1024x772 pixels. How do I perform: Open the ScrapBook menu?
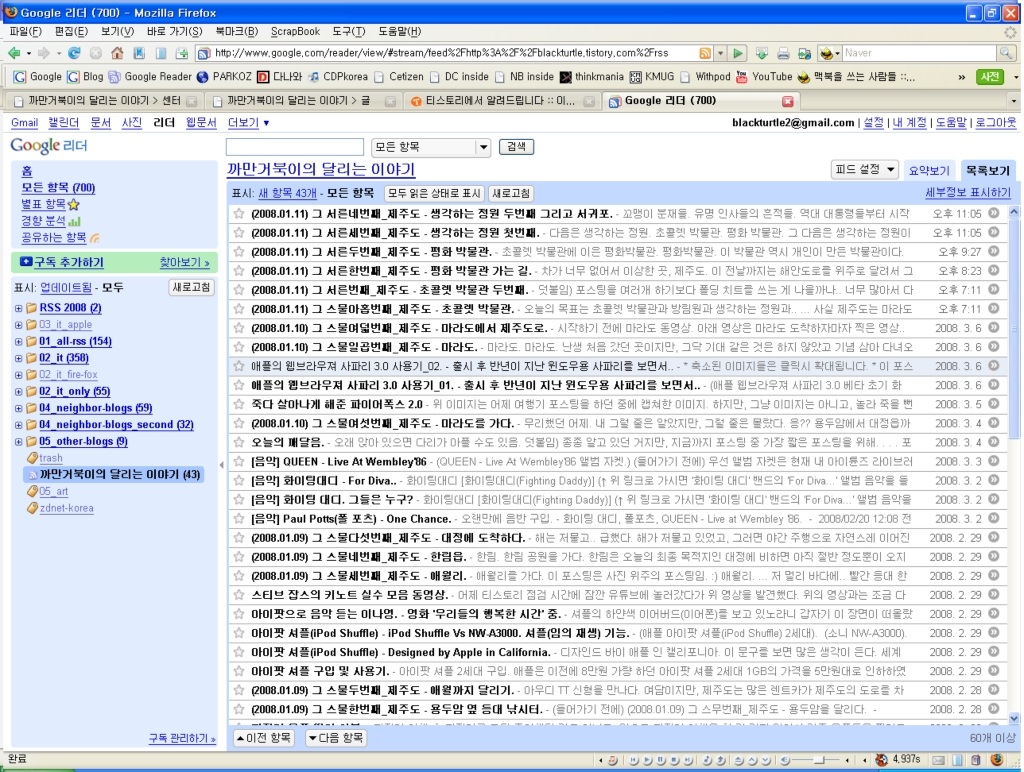pos(295,31)
